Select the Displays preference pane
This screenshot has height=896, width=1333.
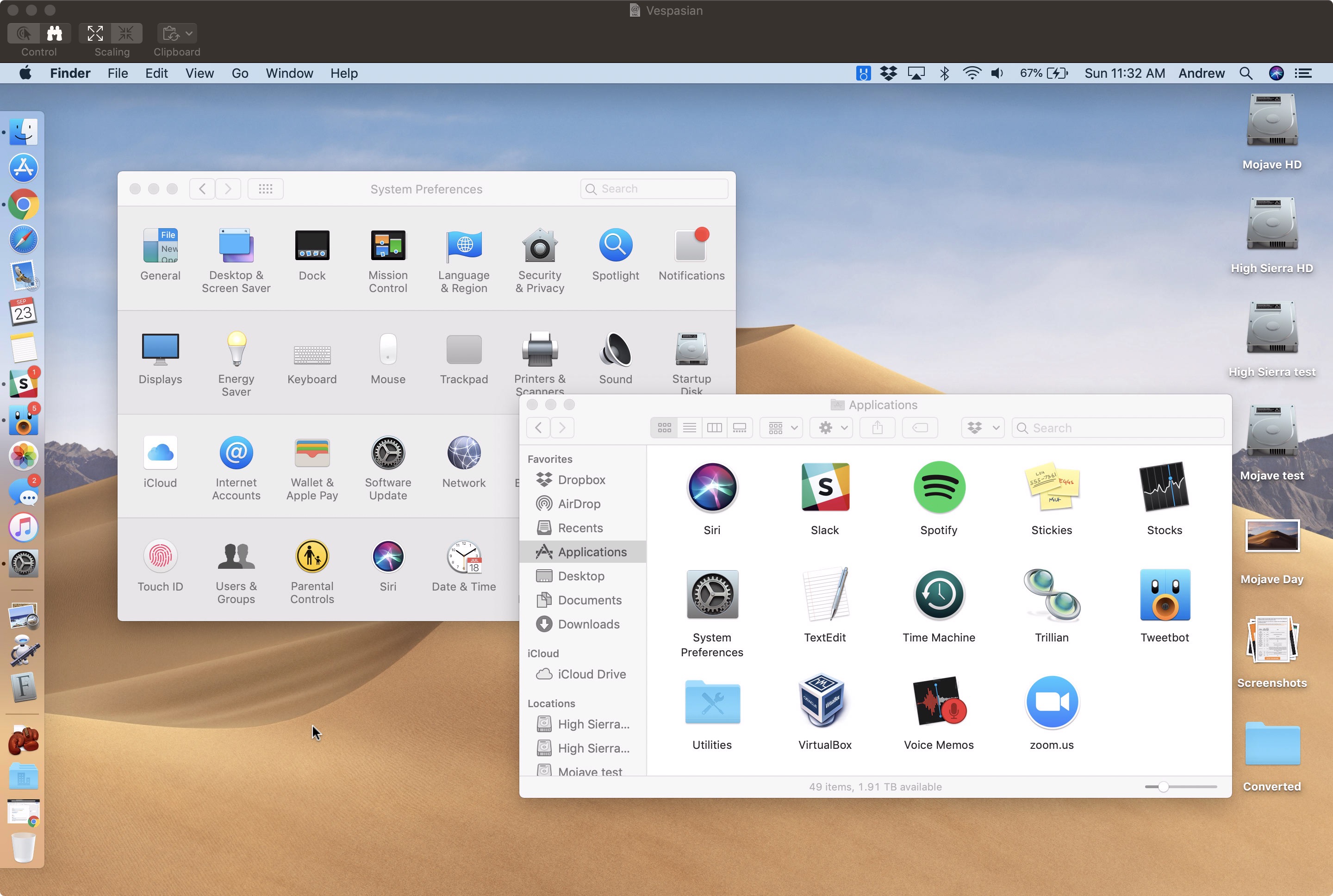coord(159,356)
